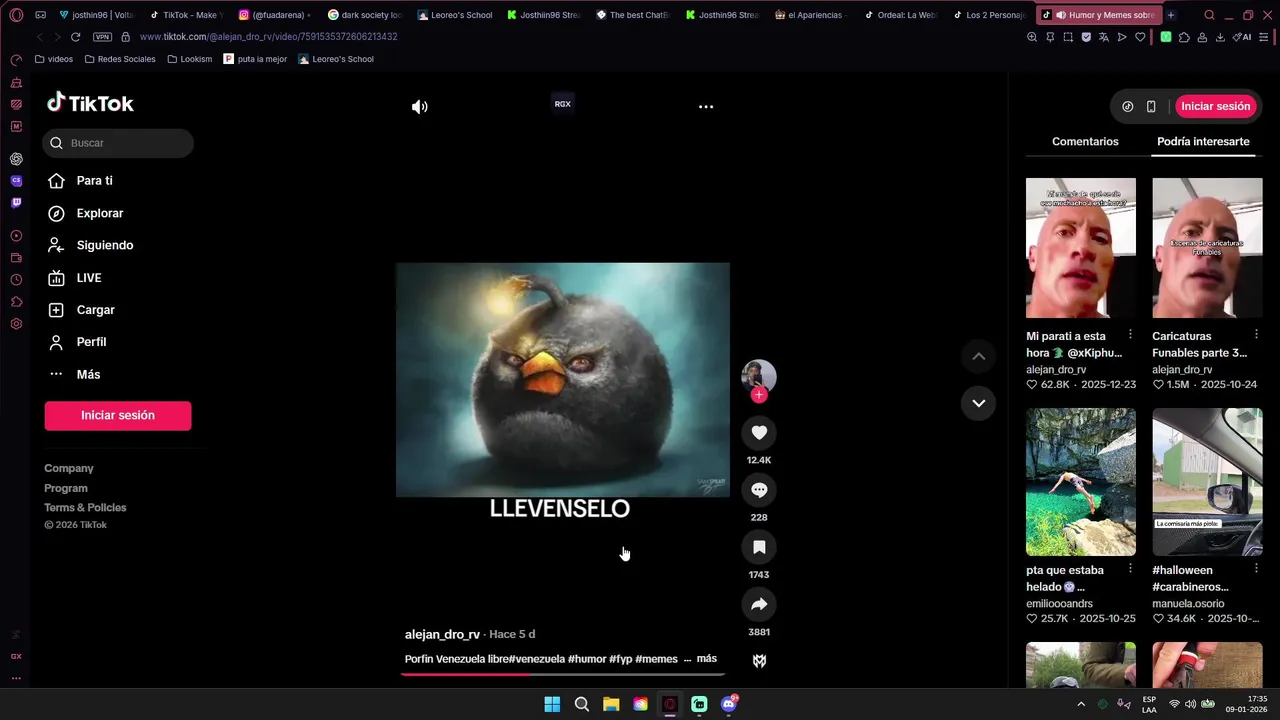Open the Opera AI toolbar button
The width and height of the screenshot is (1280, 720).
tap(1242, 37)
